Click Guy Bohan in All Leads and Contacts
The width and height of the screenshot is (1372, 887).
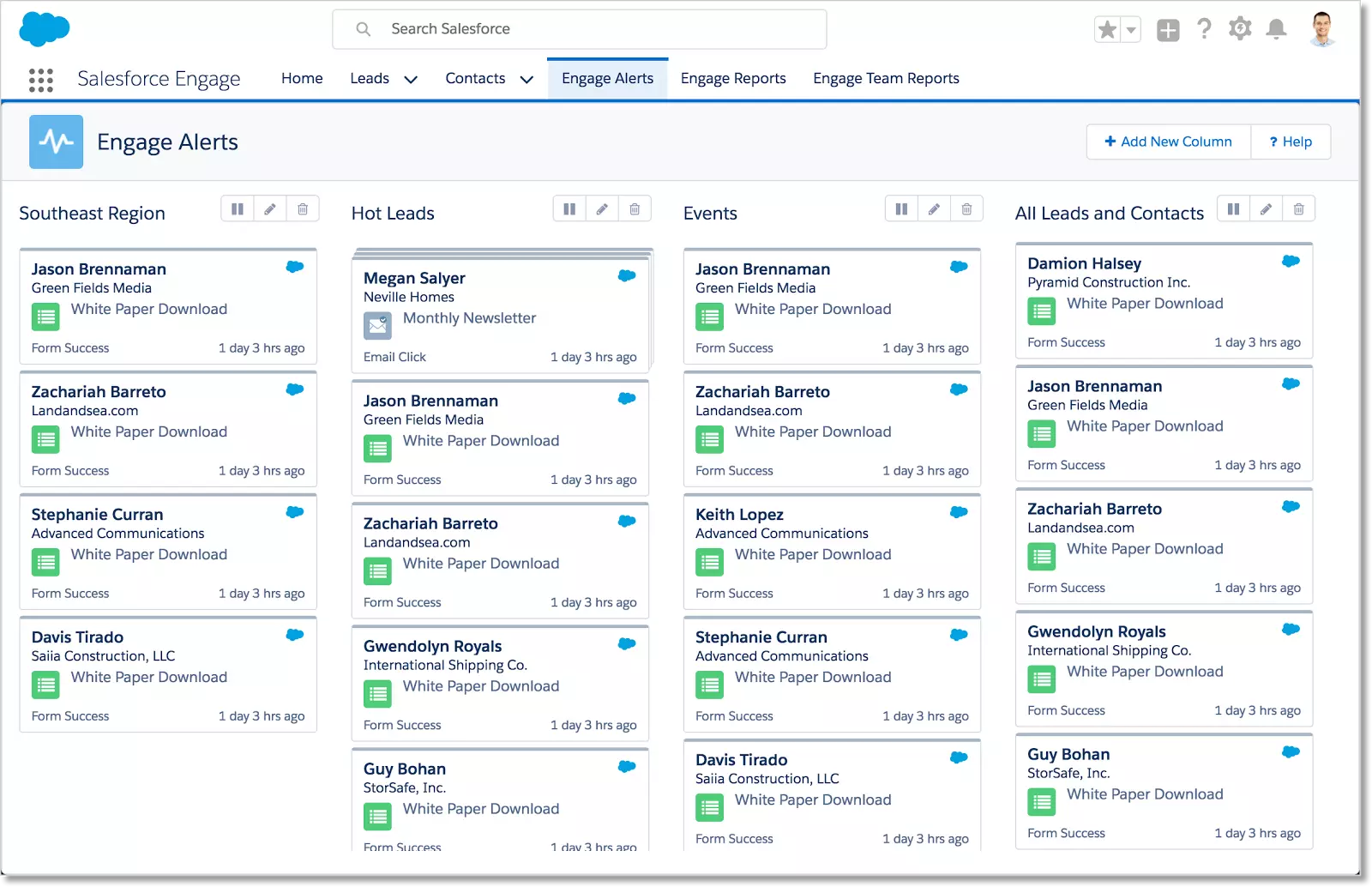coord(1068,754)
